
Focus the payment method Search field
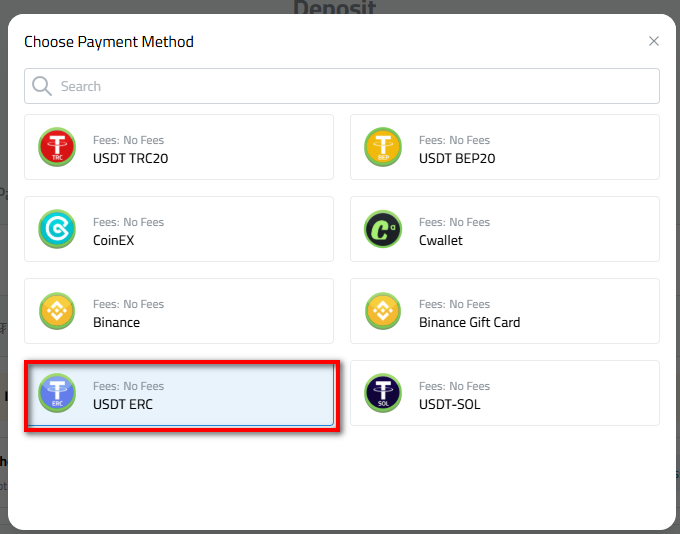350,86
